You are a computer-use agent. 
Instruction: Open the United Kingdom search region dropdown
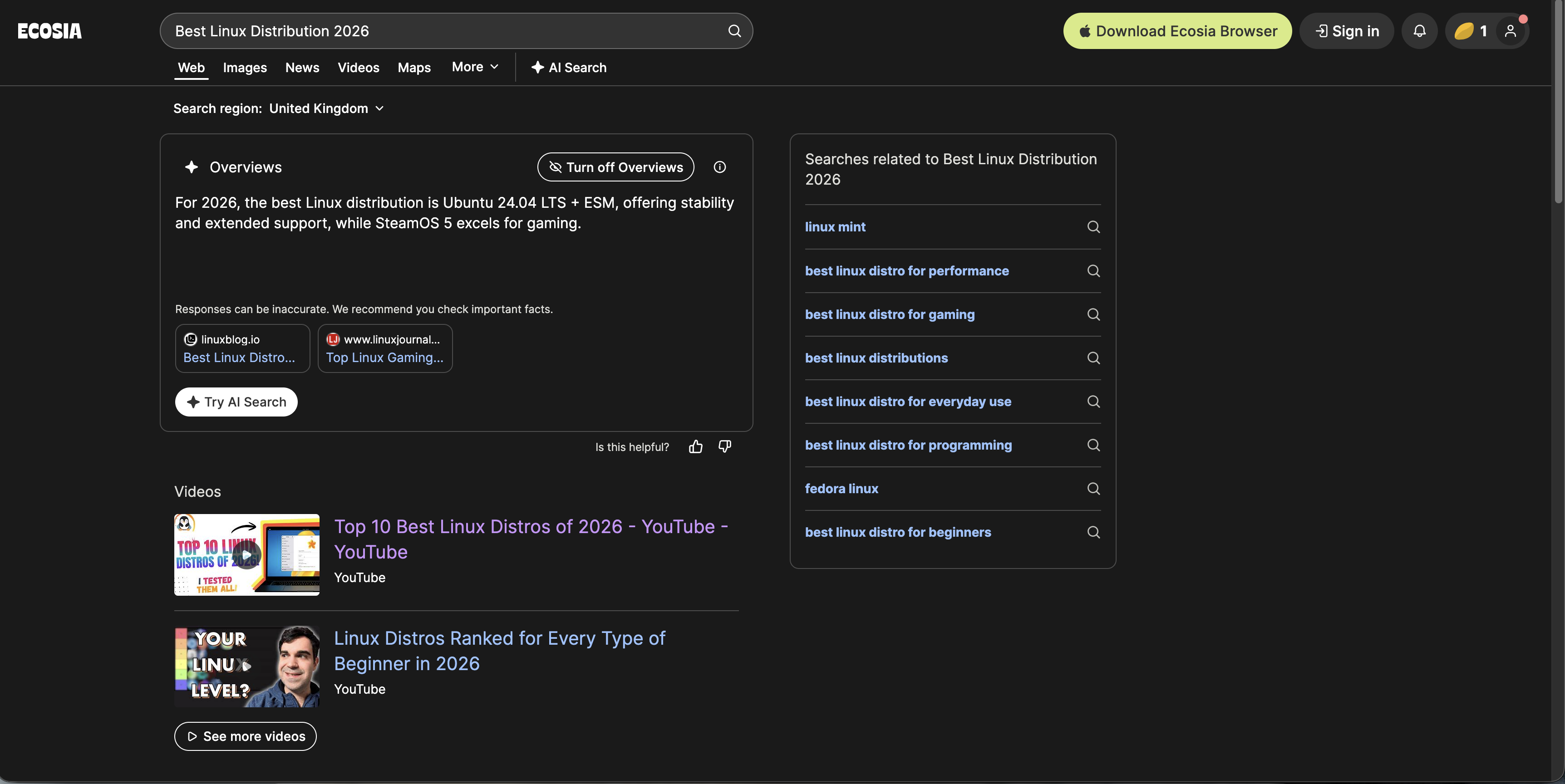pos(326,109)
